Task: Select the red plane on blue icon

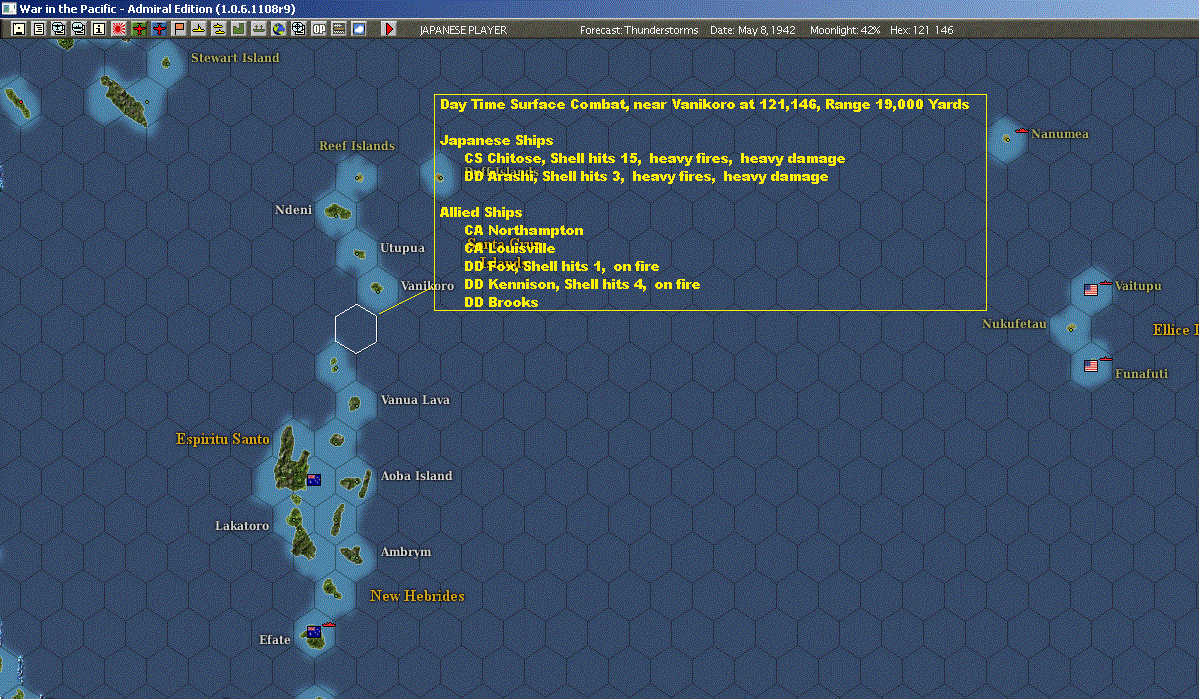Action: (x=159, y=29)
